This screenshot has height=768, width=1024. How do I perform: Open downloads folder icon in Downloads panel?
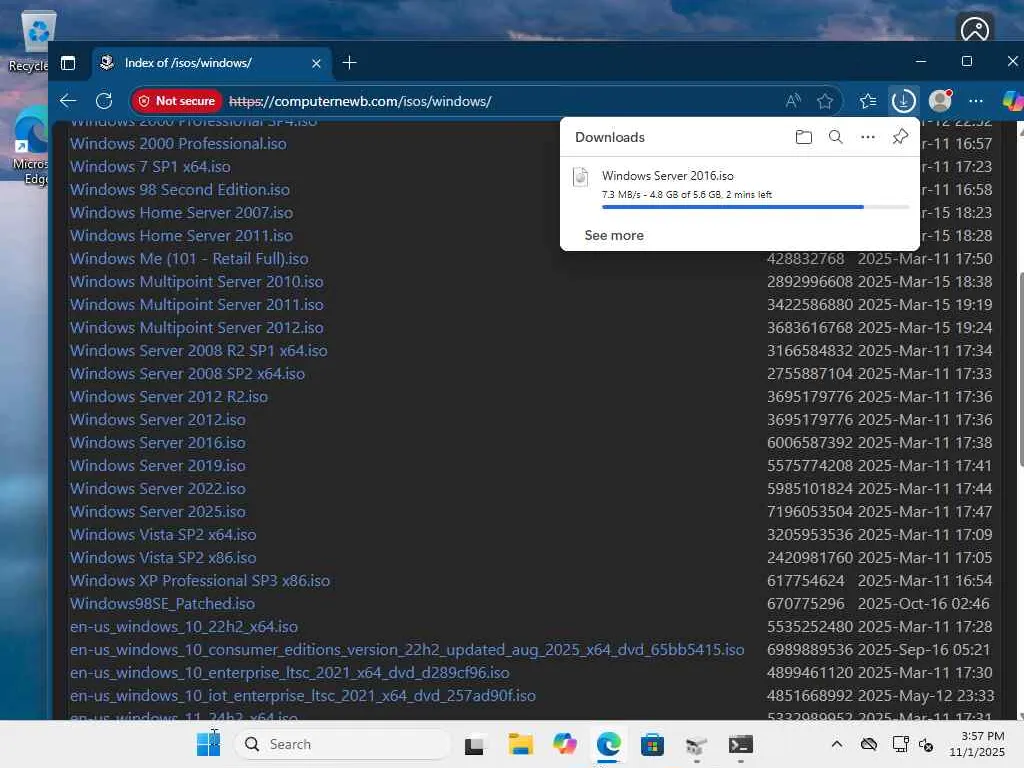[x=804, y=136]
